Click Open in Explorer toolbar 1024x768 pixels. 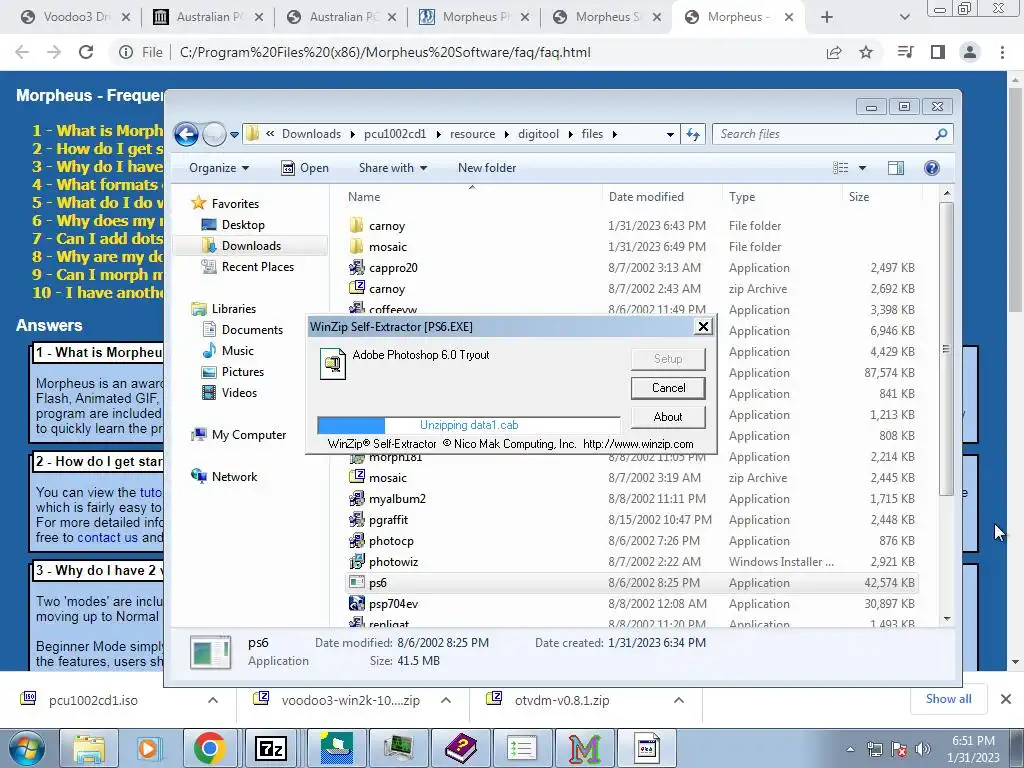[305, 168]
